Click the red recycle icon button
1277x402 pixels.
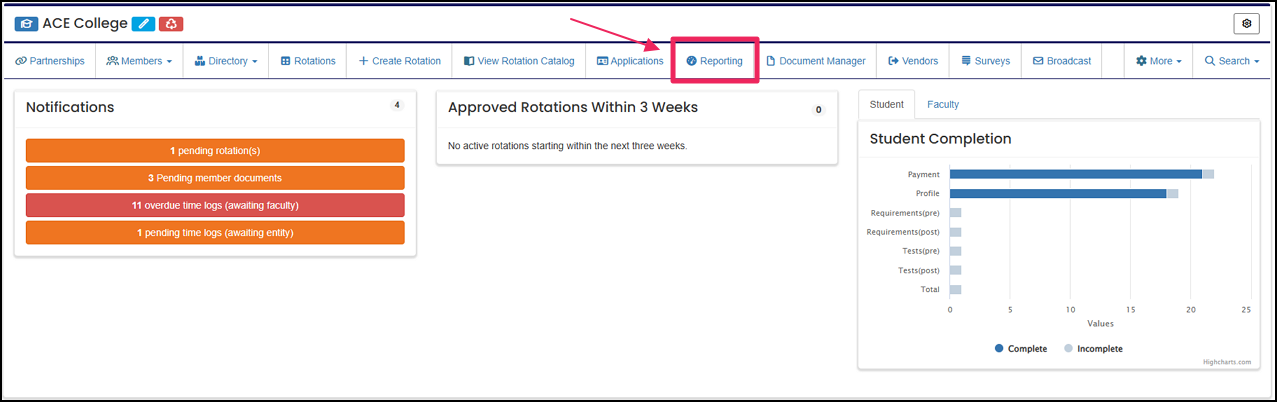(x=171, y=23)
